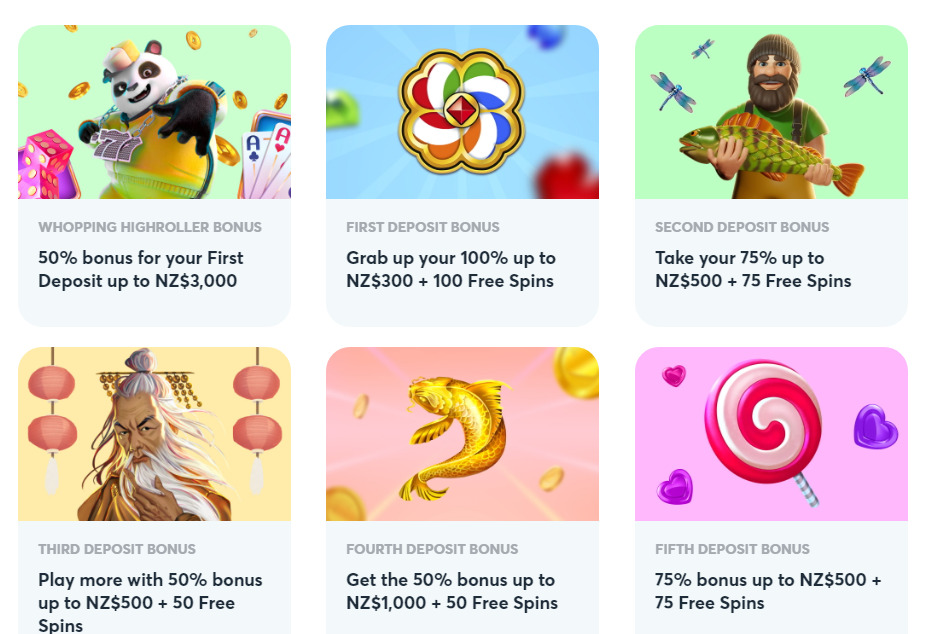Viewport: 928px width, 634px height.
Task: Open the Second Deposit Bonus label
Action: tap(742, 227)
